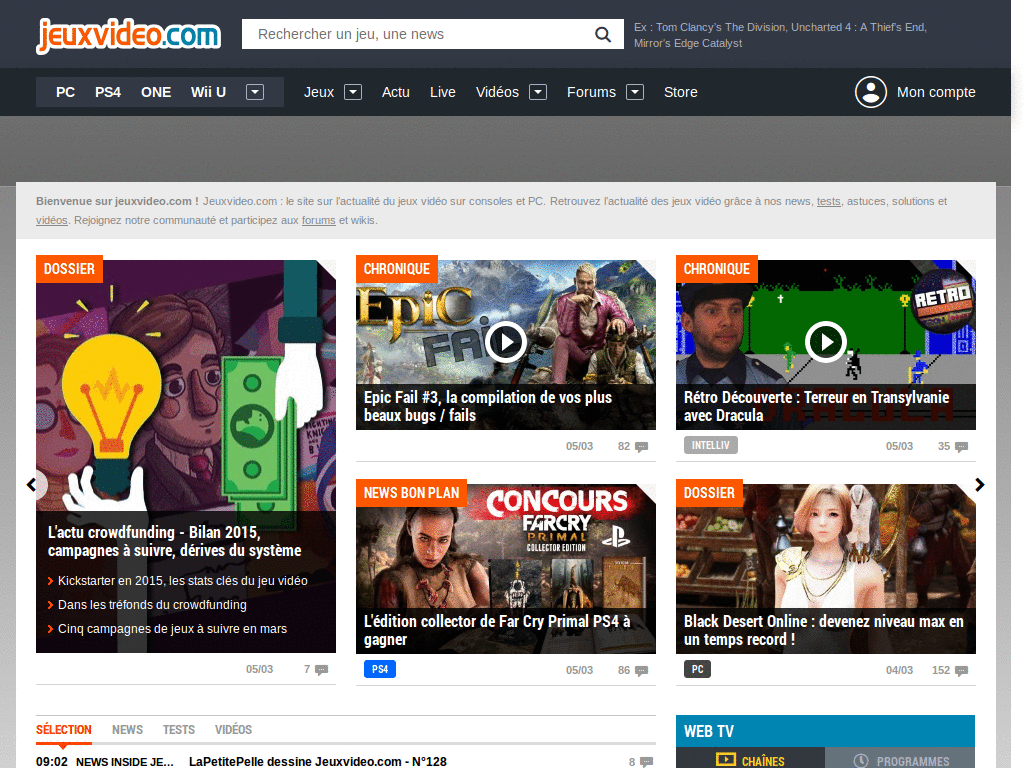Screen dimensions: 1024x768
Task: Open the Forums menu item
Action: click(x=591, y=92)
